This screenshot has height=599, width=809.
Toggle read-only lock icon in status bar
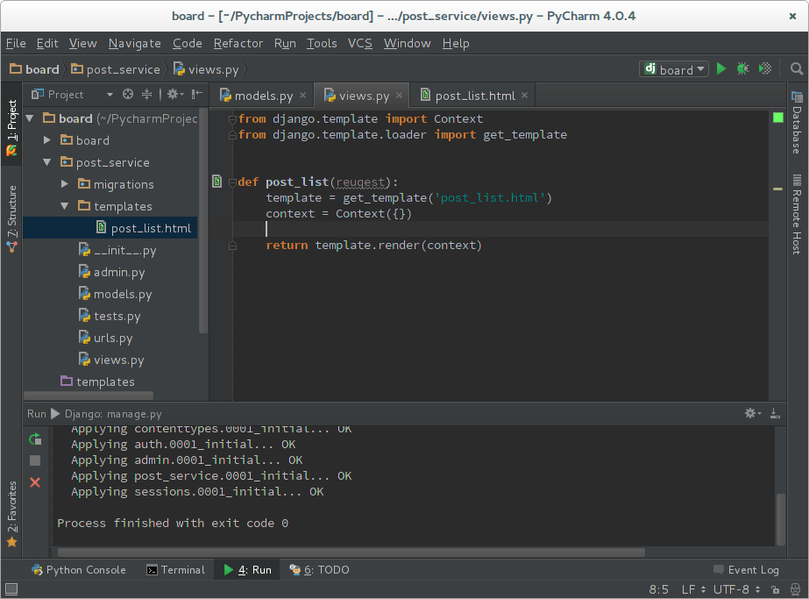pos(775,589)
